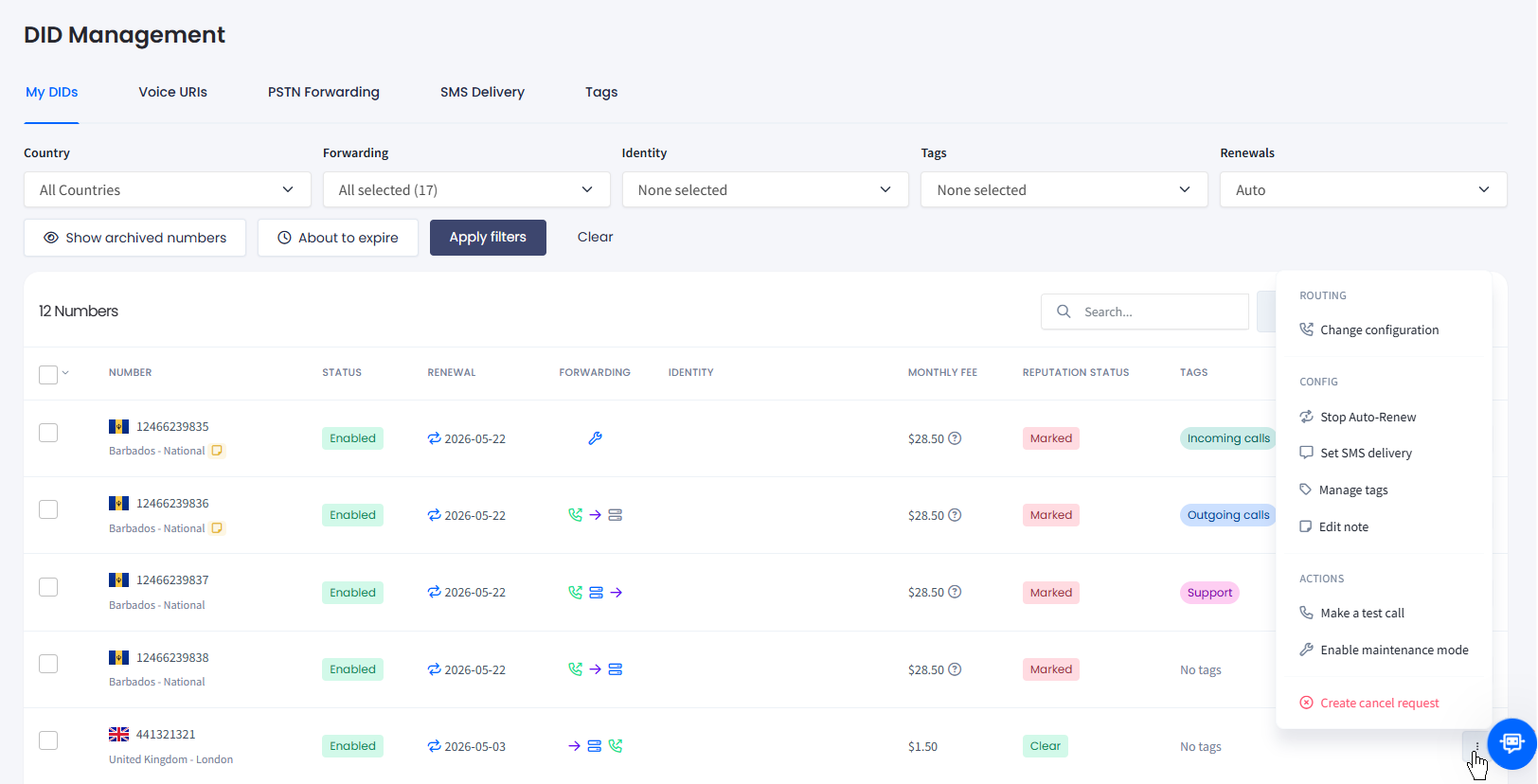Click Enabled status for 12466239836

352,515
